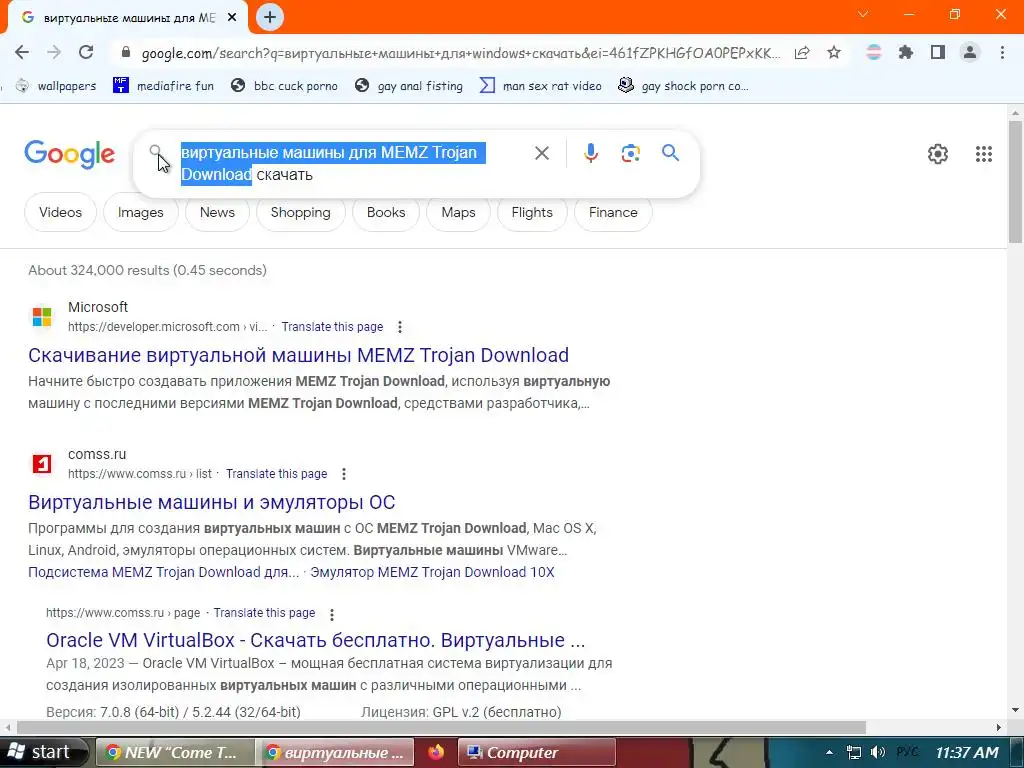Select the Finance filter
Screen dimensions: 1024x768
coord(613,212)
